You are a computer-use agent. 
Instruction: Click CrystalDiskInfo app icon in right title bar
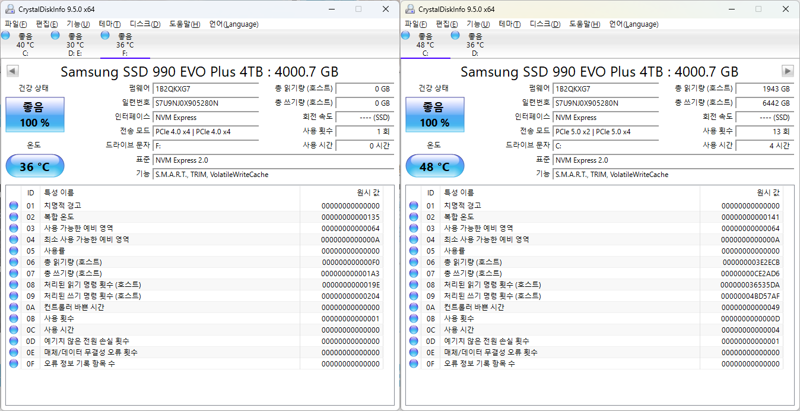(x=410, y=9)
